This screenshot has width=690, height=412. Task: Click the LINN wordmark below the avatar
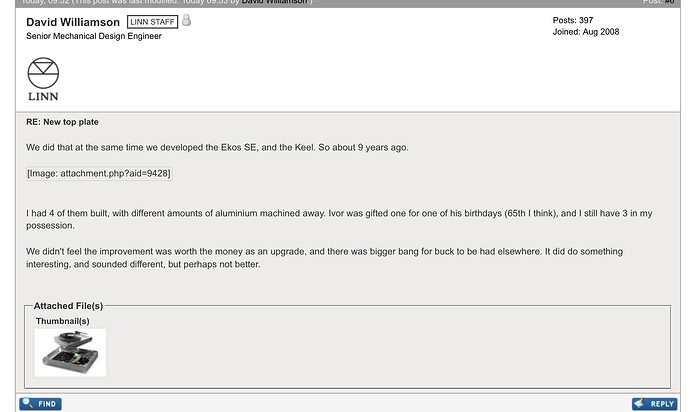[x=43, y=97]
